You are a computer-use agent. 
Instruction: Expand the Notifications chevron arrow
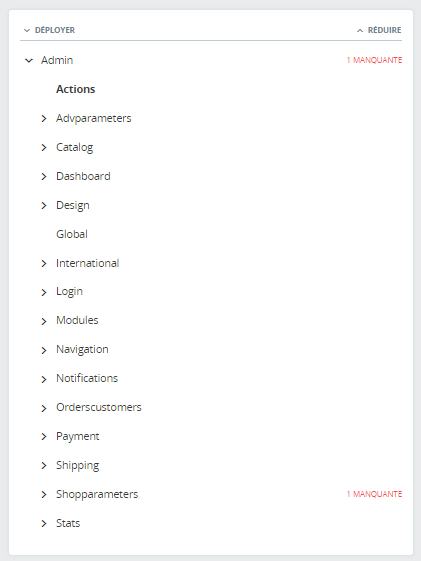(44, 379)
